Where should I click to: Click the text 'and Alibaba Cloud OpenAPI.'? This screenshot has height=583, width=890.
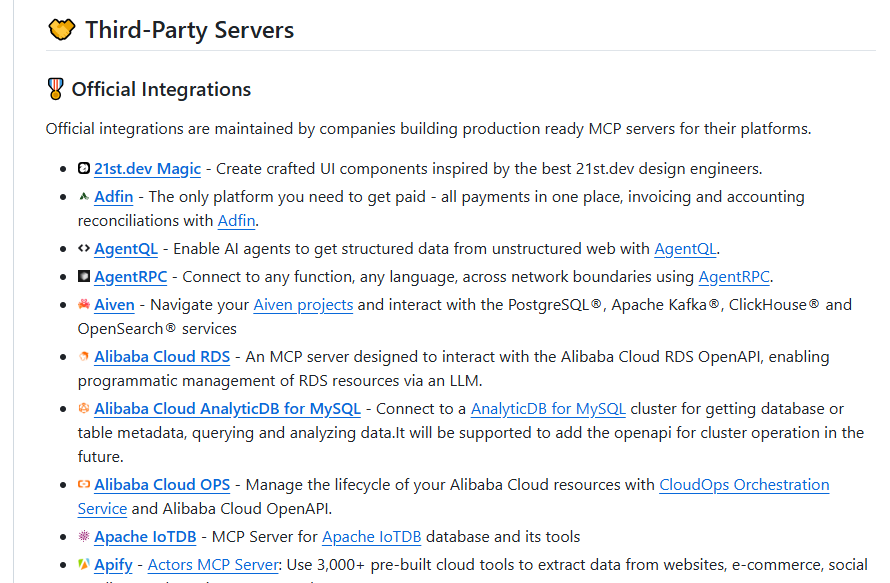(232, 508)
